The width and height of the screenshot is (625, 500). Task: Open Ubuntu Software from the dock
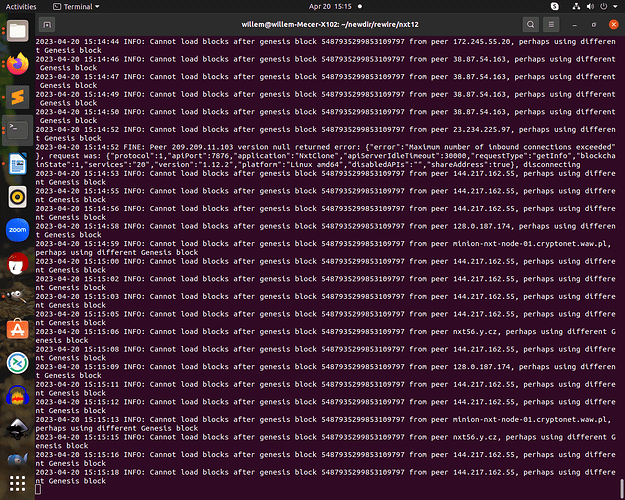pyautogui.click(x=18, y=329)
